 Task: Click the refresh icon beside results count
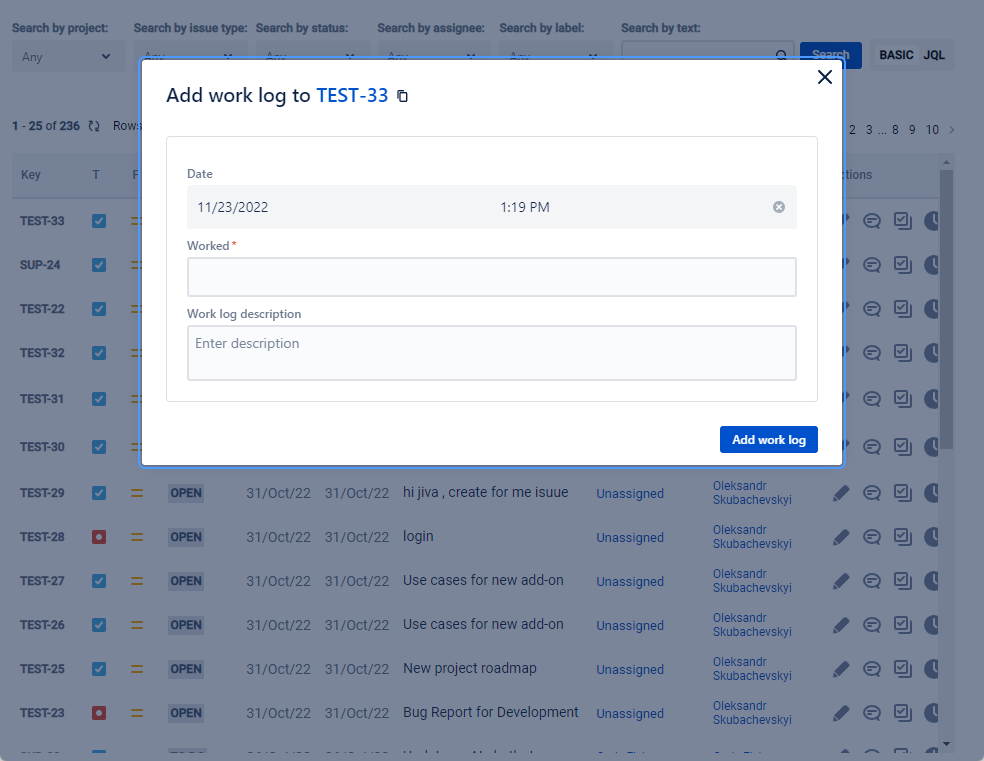[94, 126]
